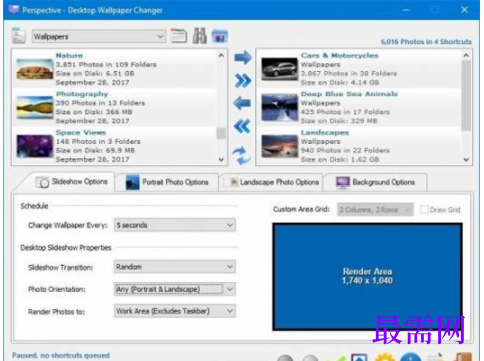
Task: Click the yellow gear settings icon at bottom
Action: point(385,357)
